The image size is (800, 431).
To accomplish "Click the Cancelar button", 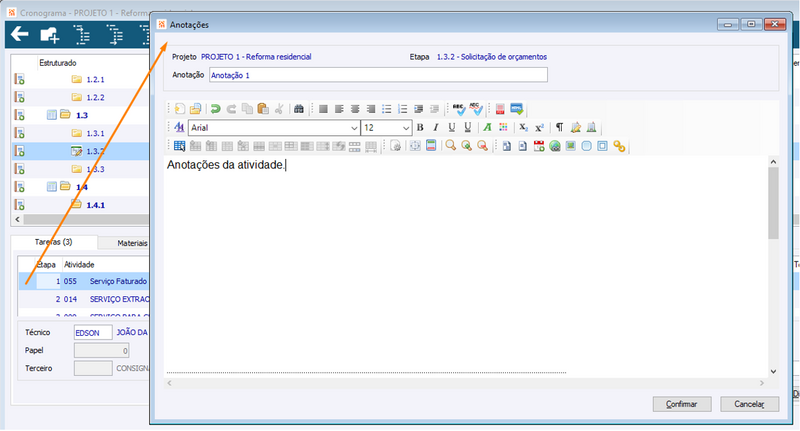I will coord(749,404).
